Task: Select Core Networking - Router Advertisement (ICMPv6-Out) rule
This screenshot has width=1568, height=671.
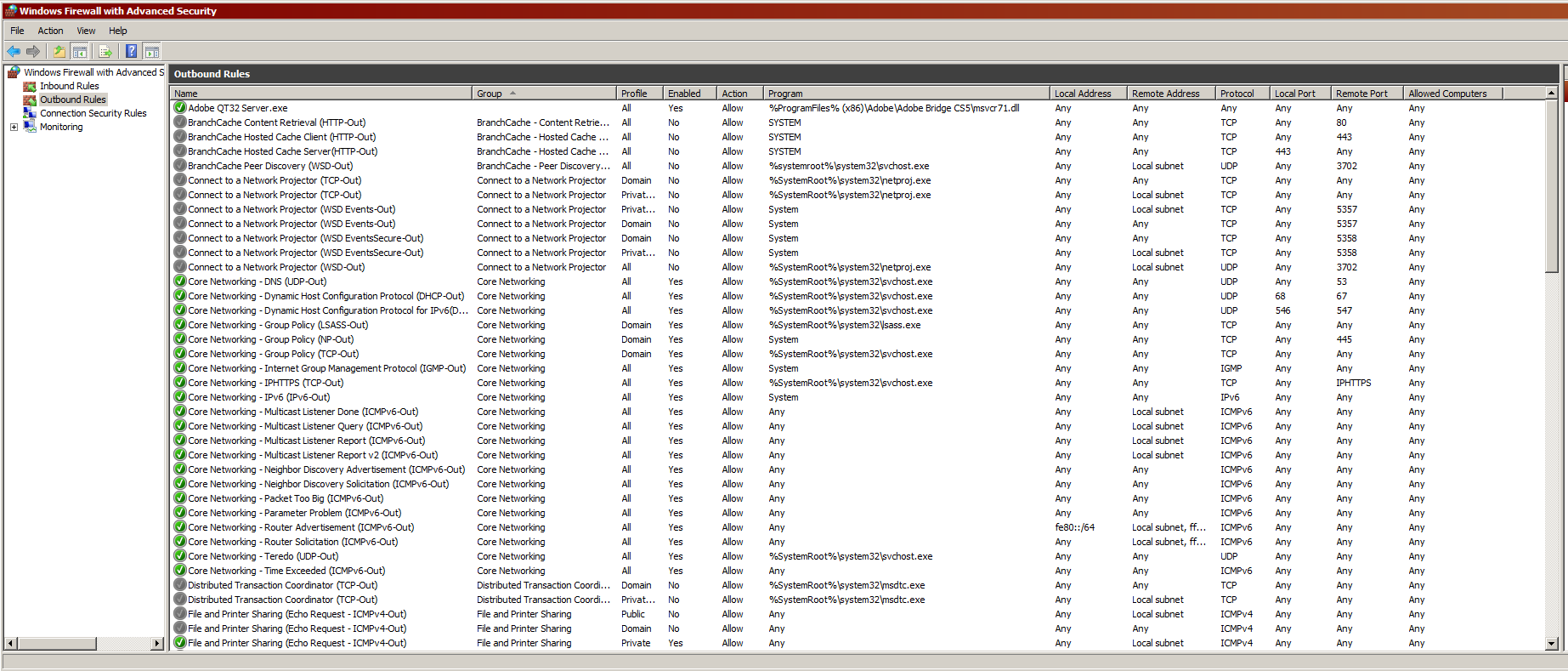Action: 301,527
